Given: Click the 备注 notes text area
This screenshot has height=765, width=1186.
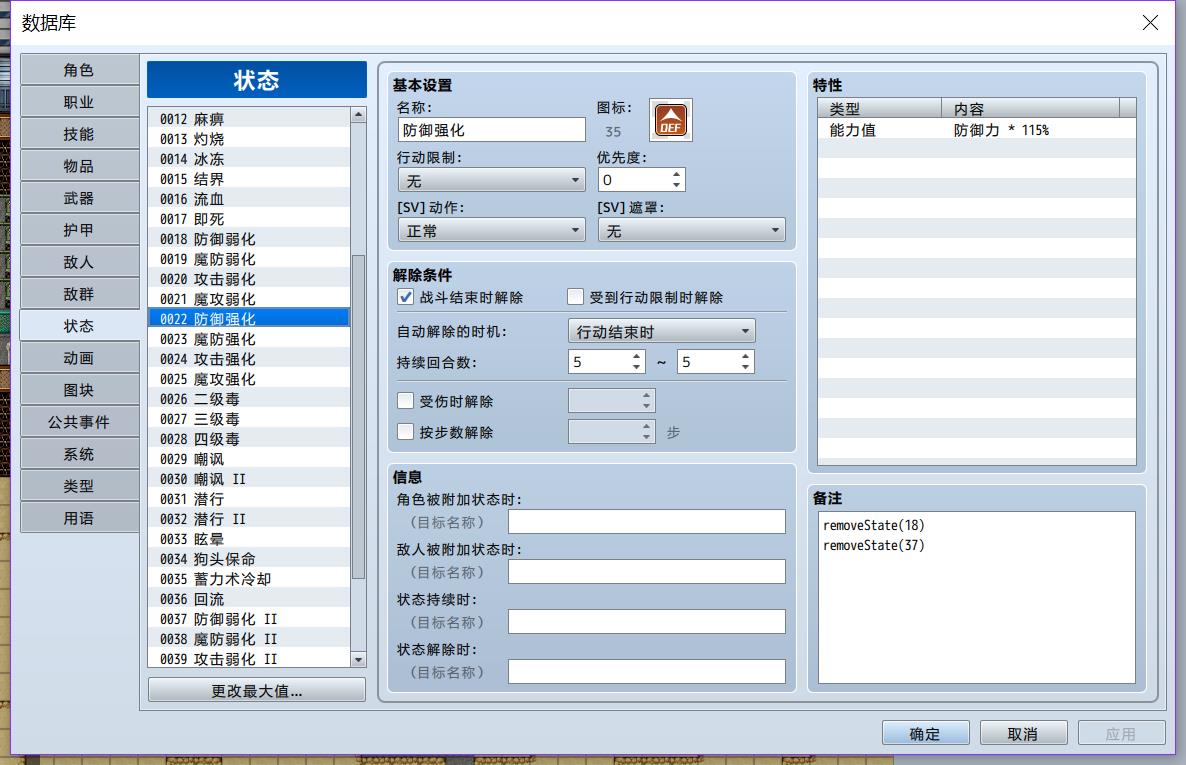Looking at the screenshot, I should click(976, 597).
